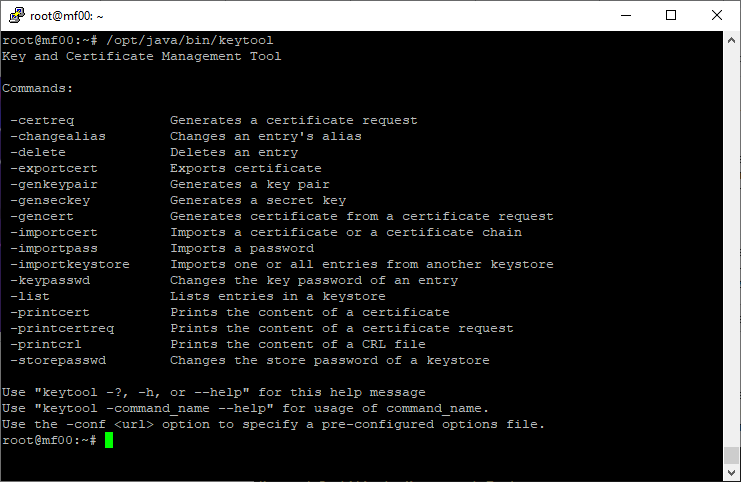Image resolution: width=741 pixels, height=482 pixels.
Task: Click "Generates certificate from a certificate request" text
Action: pos(362,217)
